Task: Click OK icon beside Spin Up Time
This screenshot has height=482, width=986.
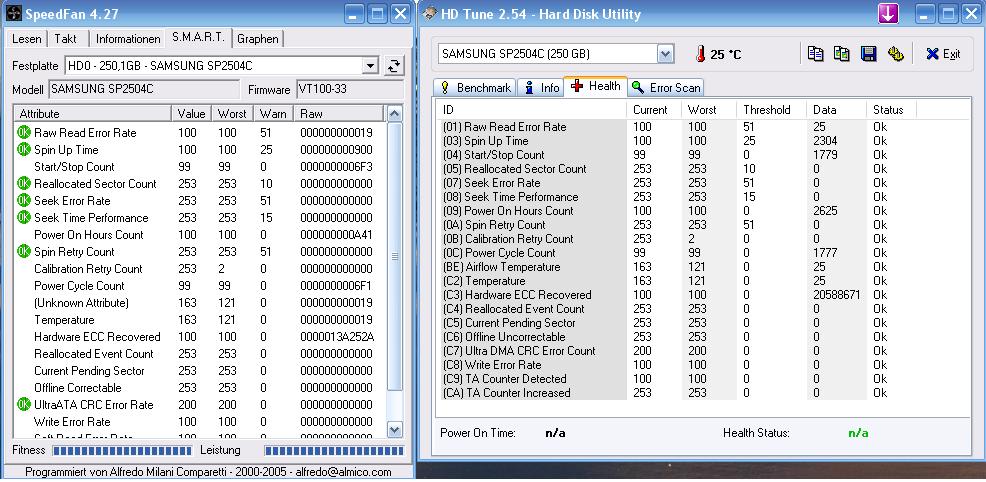Action: pyautogui.click(x=24, y=150)
